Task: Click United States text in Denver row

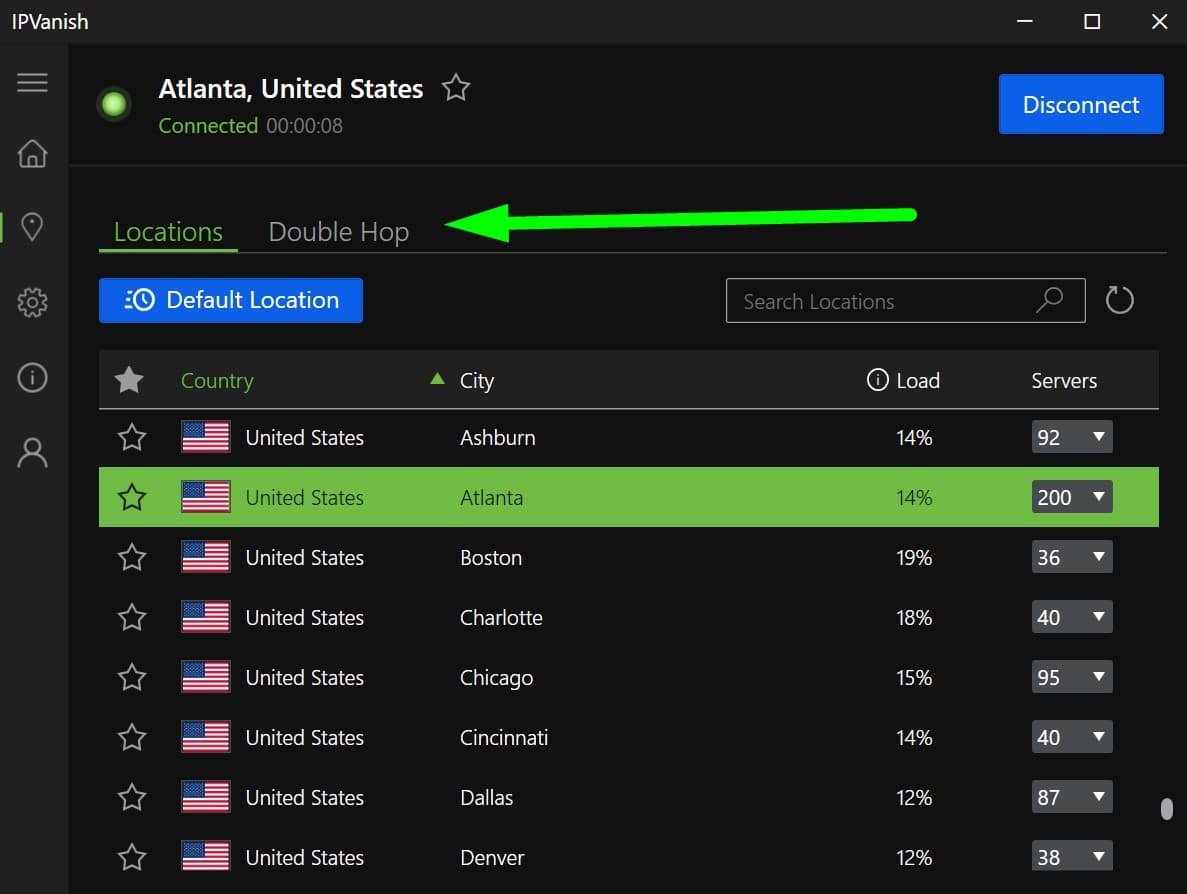Action: pyautogui.click(x=304, y=858)
